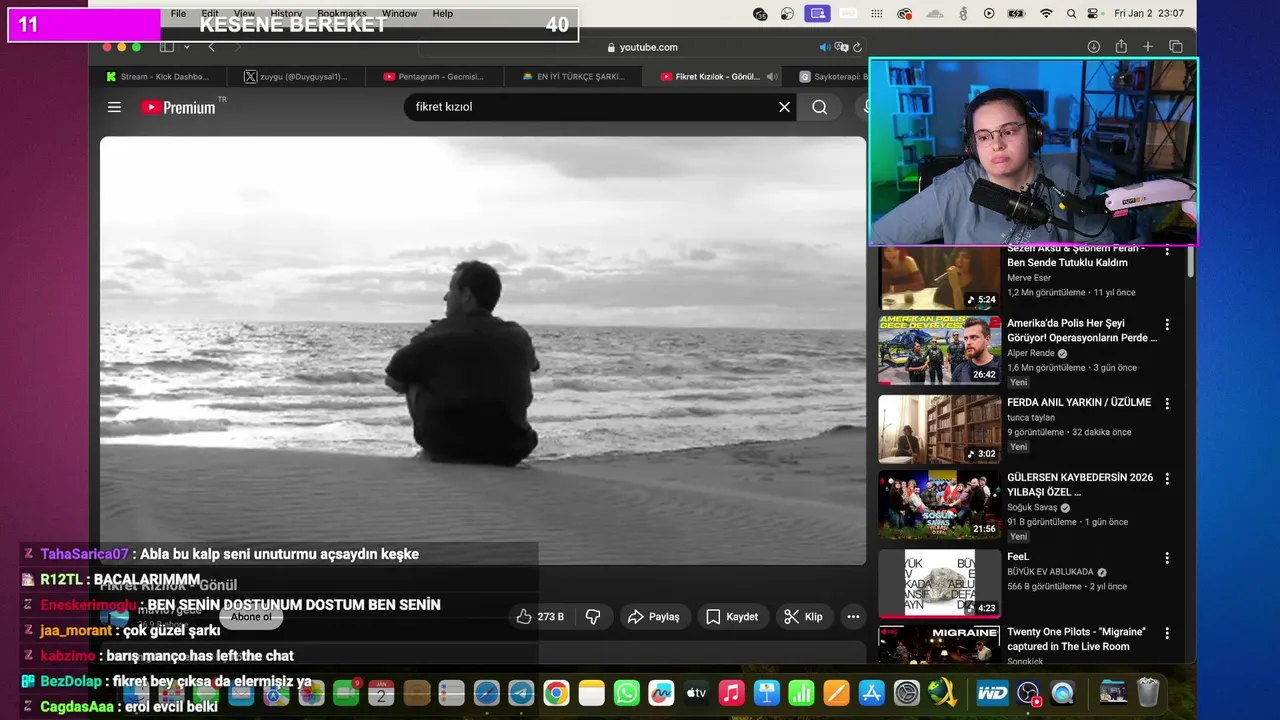Switch to 'EN İYİ TÜRKÇE ŞARKI...' tab
Viewport: 1280px width, 720px height.
coord(573,76)
